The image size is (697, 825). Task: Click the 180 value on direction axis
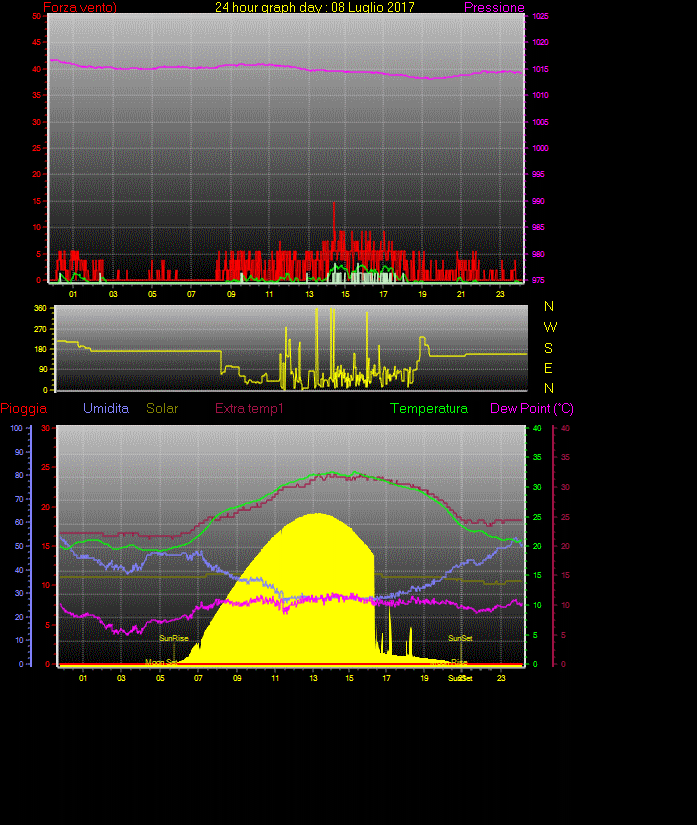tap(41, 349)
